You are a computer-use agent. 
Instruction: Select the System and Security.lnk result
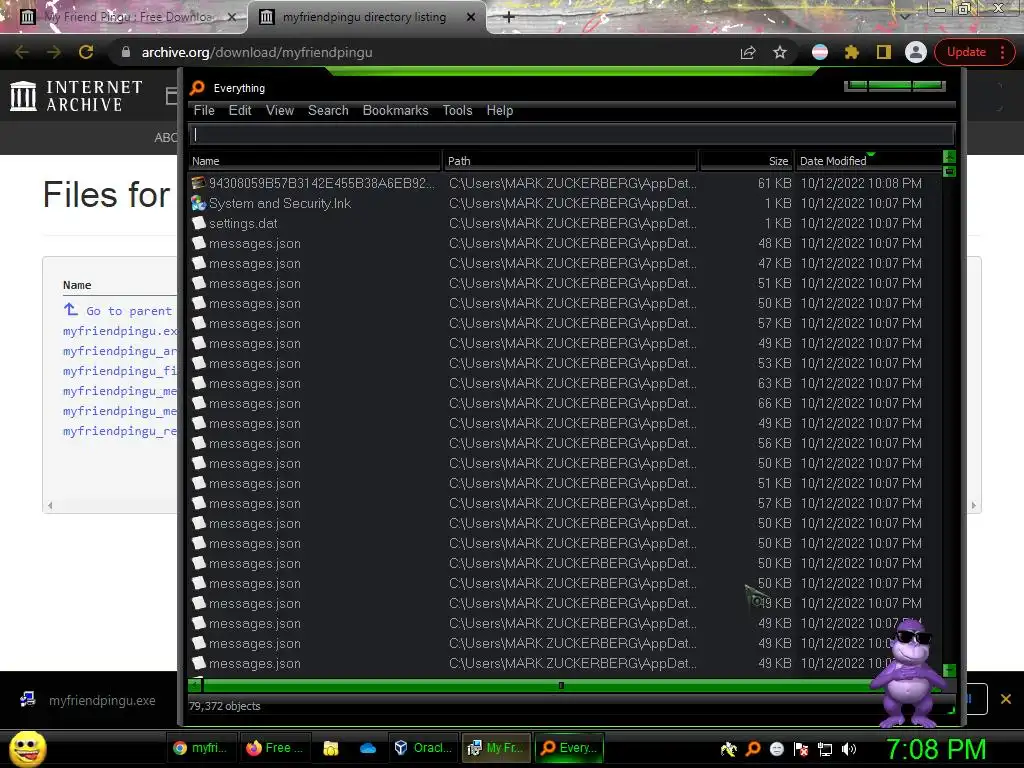[565, 204]
